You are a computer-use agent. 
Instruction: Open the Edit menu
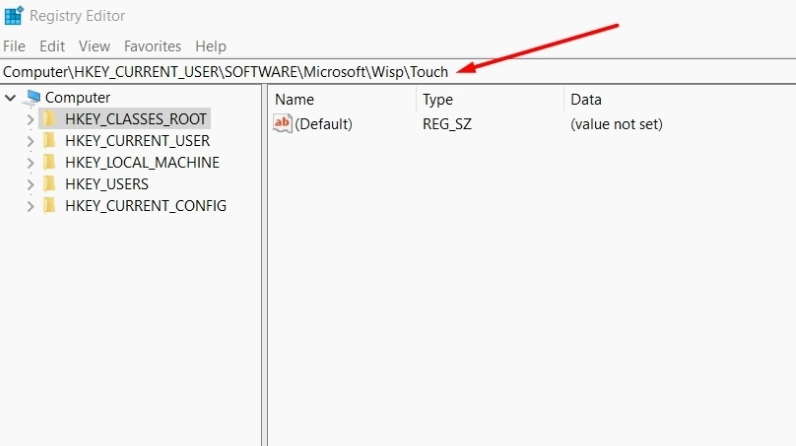pos(52,46)
